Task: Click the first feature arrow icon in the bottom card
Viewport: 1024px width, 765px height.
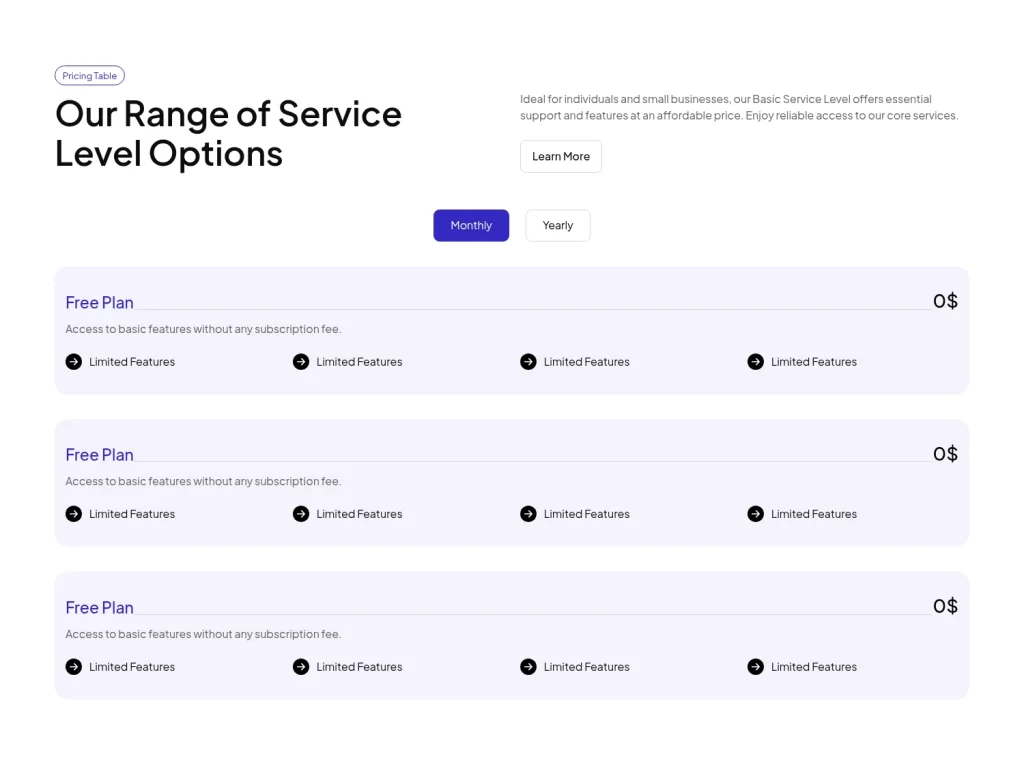Action: [73, 666]
